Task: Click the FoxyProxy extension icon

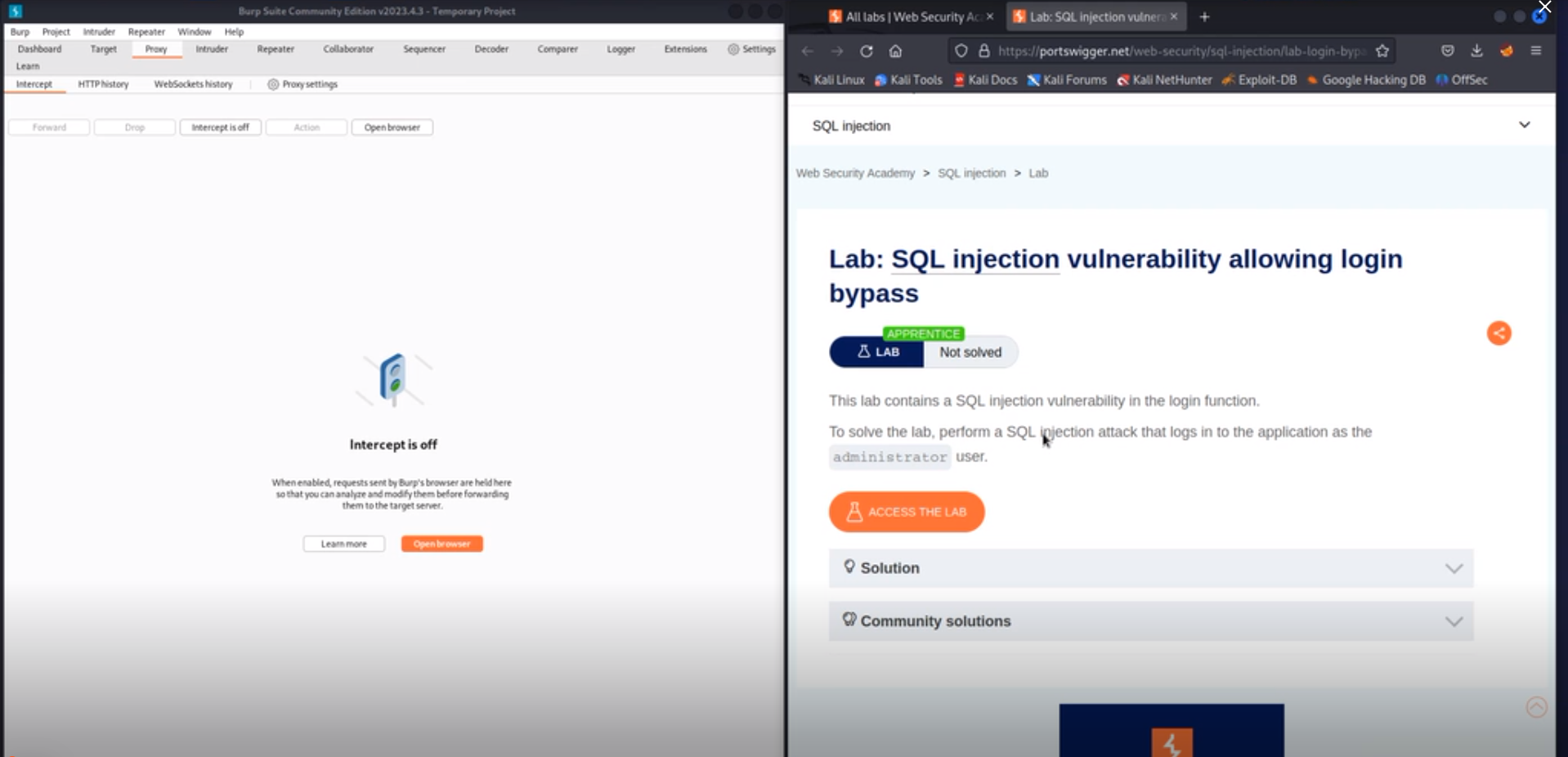Action: pos(1507,51)
